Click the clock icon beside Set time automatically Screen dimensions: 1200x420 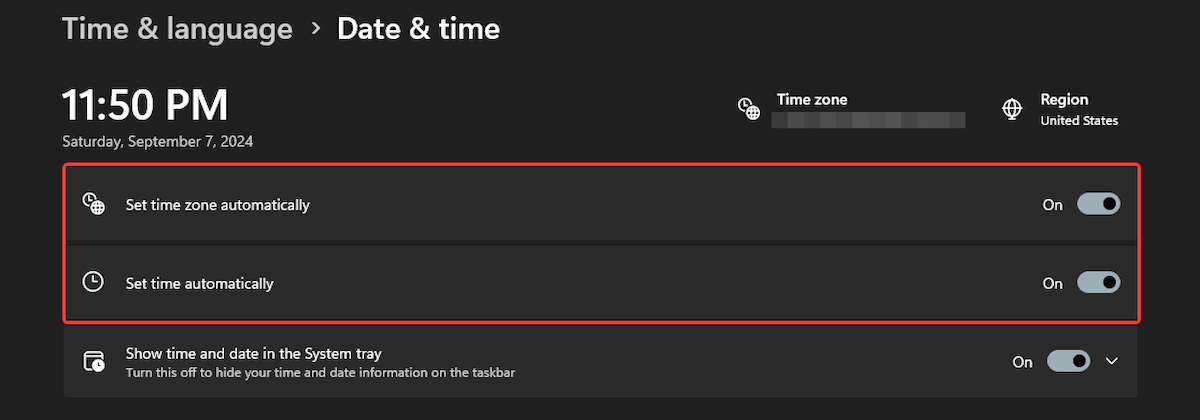[93, 283]
